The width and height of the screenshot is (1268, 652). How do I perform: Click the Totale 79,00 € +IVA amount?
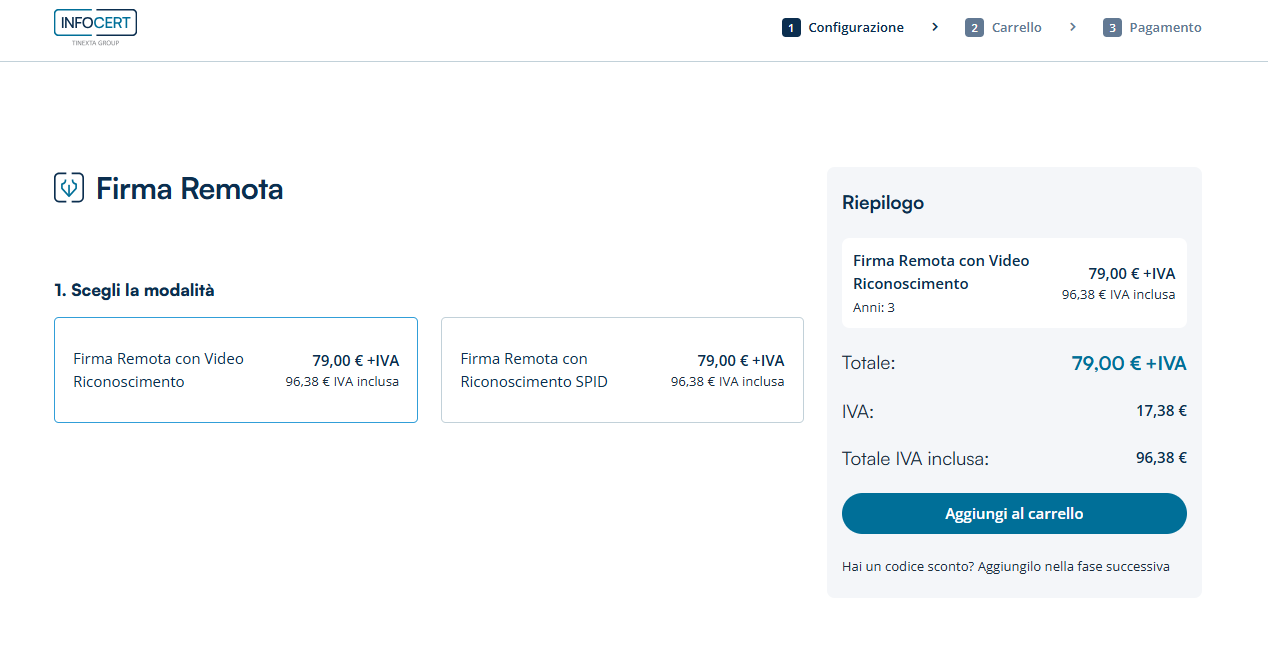click(1128, 363)
